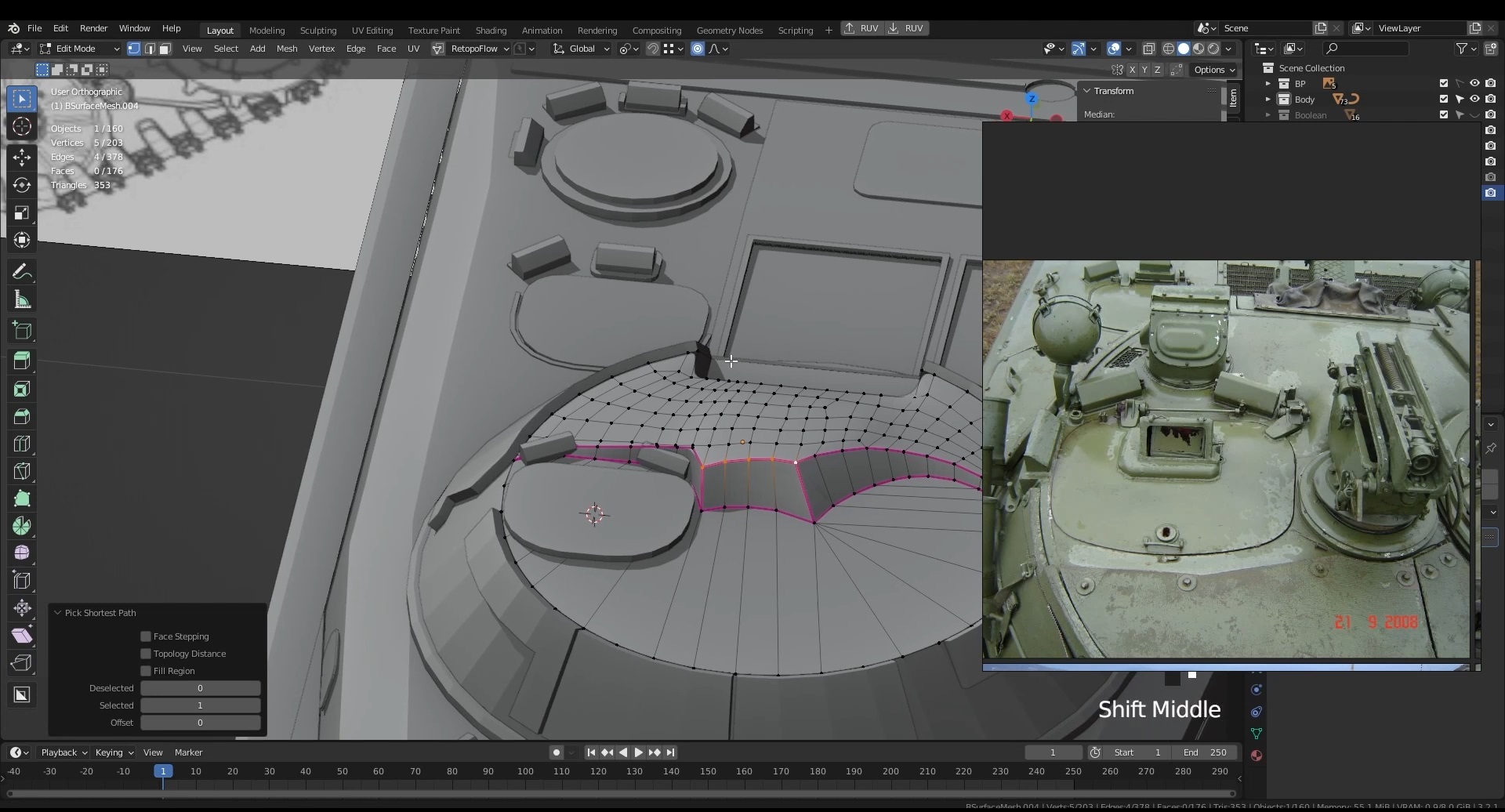Open the Keying dropdown
1505x812 pixels.
[x=114, y=752]
